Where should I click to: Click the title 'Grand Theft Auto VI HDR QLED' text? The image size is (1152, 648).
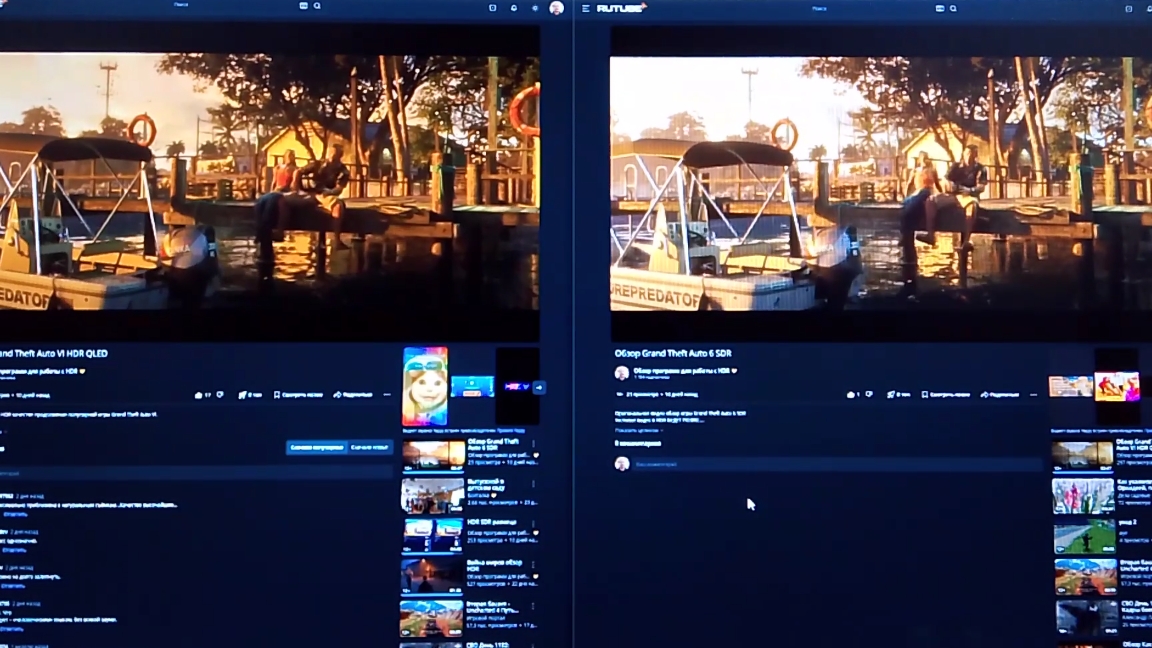pyautogui.click(x=53, y=353)
